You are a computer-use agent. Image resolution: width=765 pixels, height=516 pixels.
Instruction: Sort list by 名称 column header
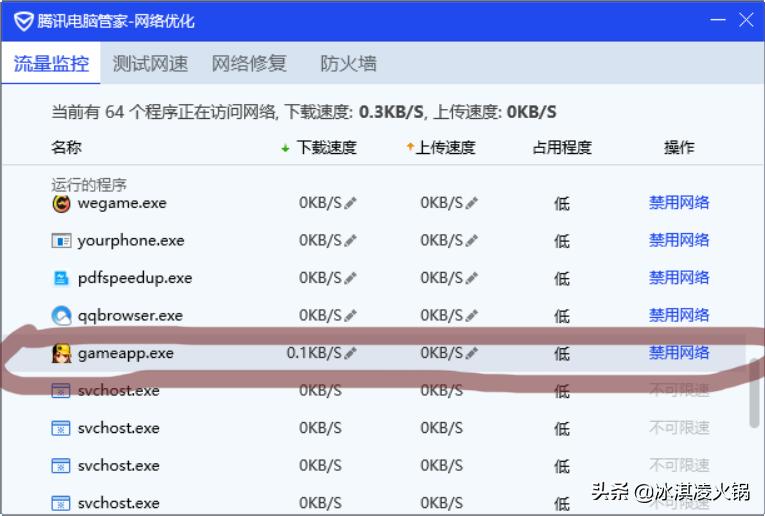66,147
